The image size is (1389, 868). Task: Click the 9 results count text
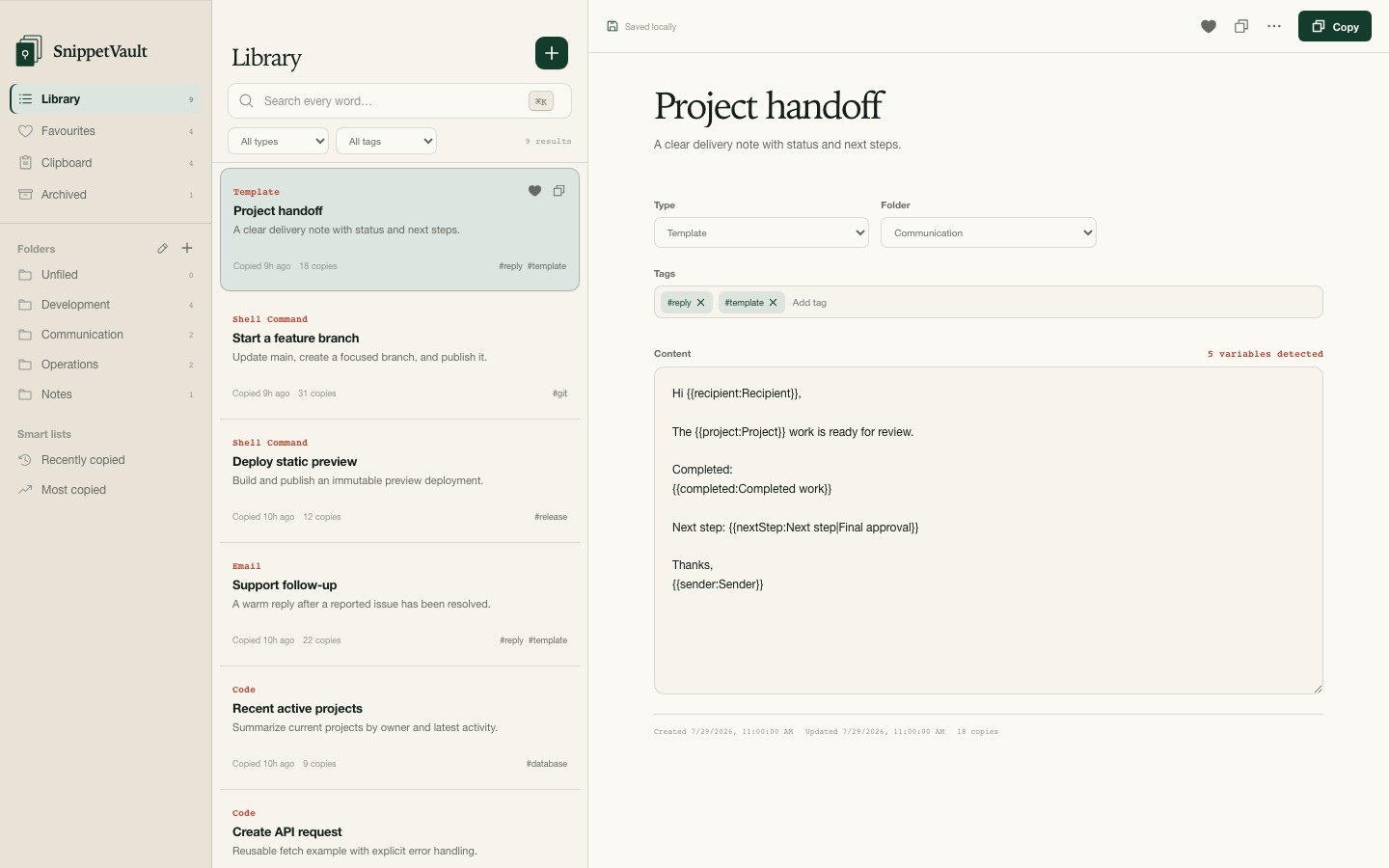548,141
